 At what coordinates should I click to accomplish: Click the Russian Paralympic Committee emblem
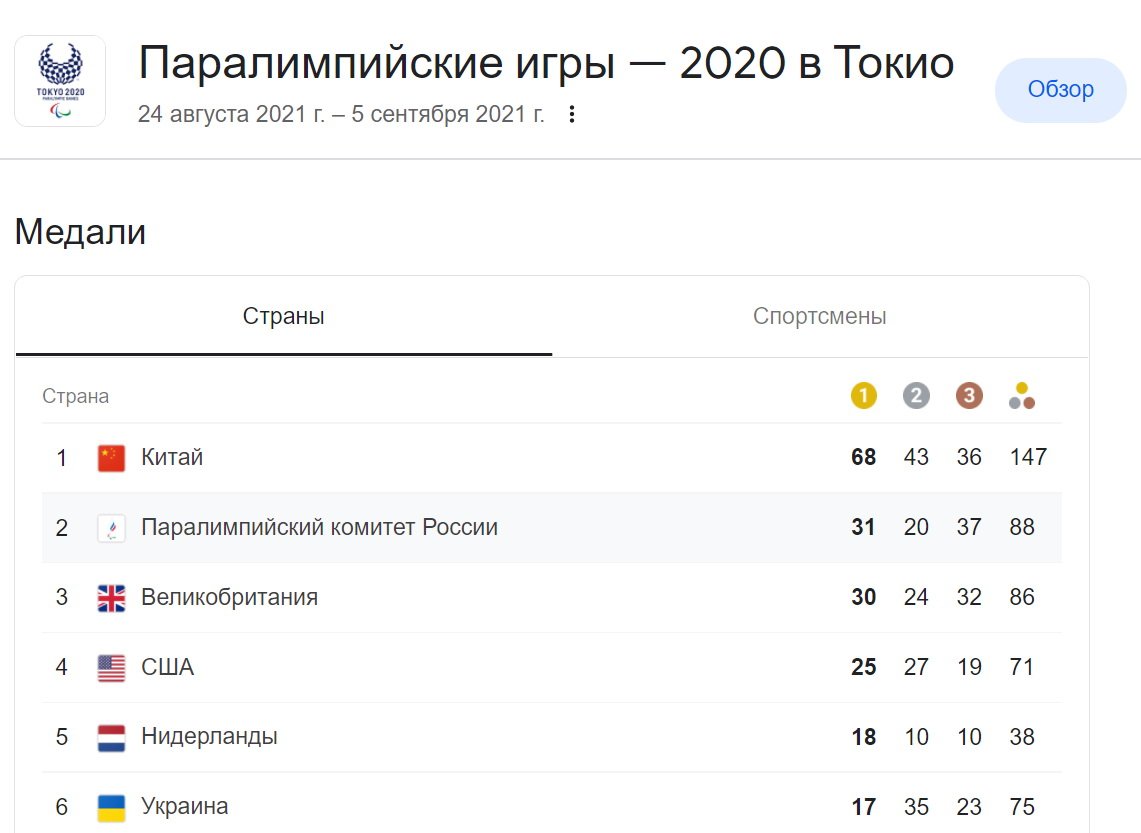tap(111, 528)
